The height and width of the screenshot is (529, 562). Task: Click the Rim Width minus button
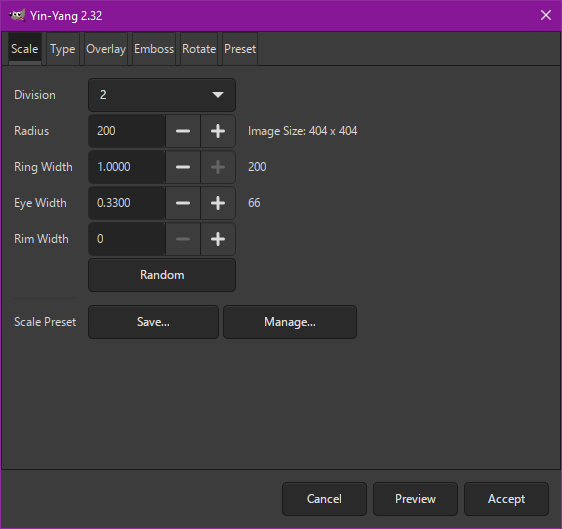point(183,239)
